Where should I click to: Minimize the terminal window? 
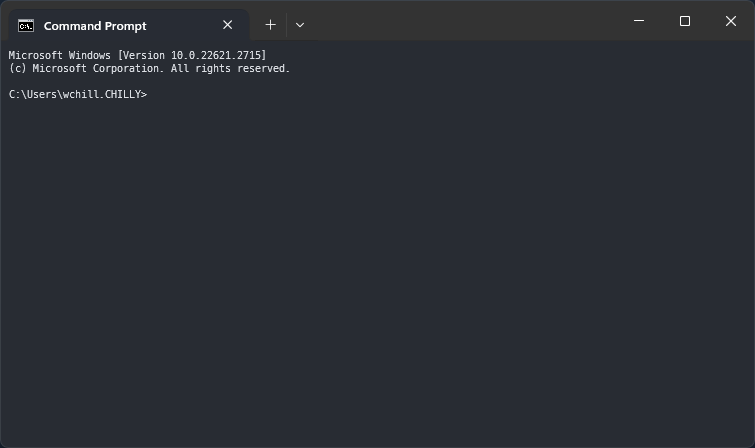point(639,21)
